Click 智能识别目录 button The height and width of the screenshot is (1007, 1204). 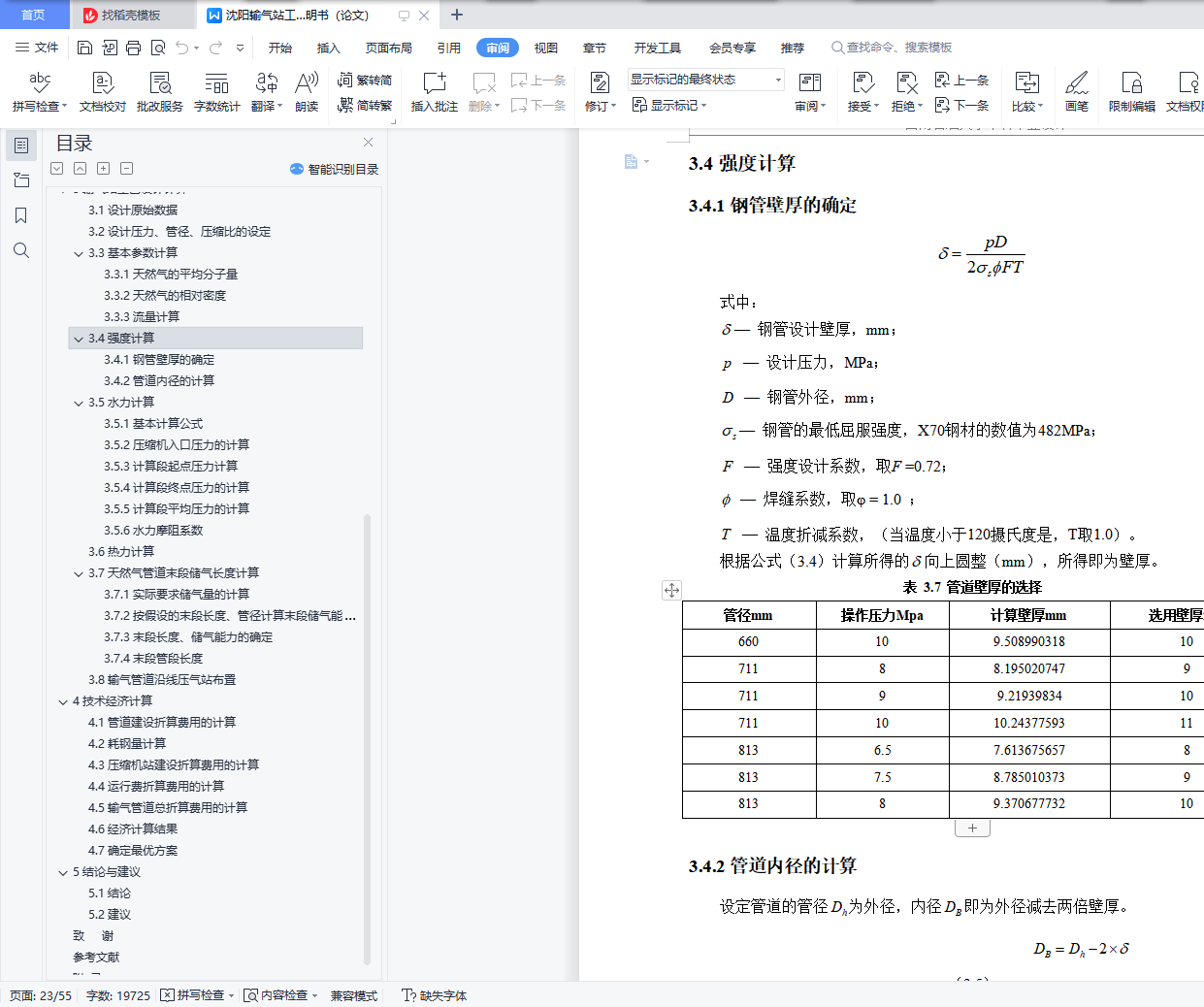click(x=334, y=169)
